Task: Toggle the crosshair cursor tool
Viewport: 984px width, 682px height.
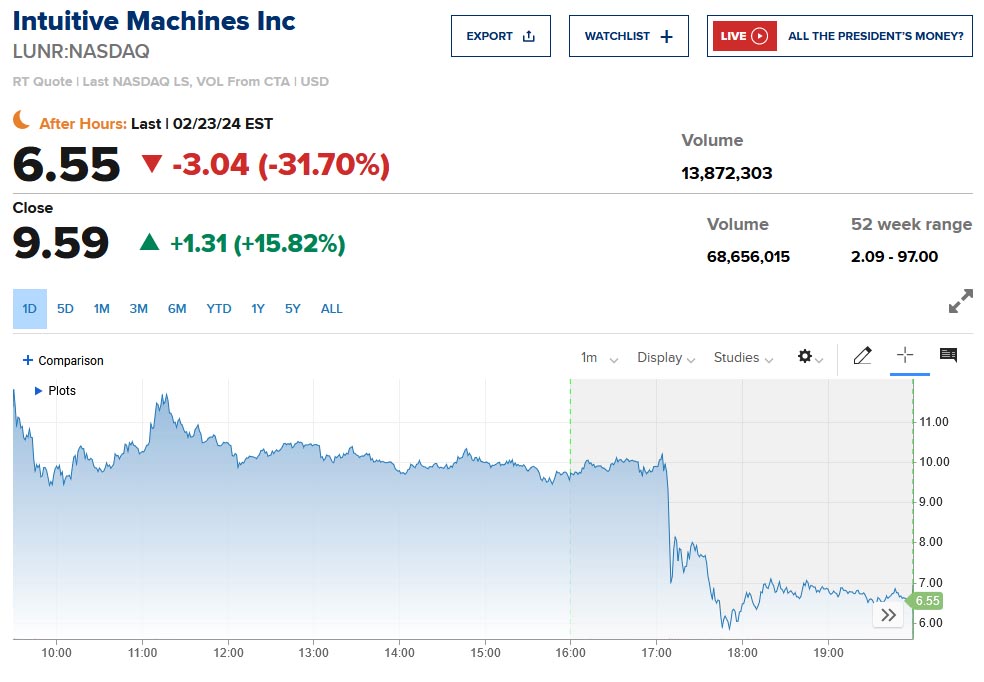Action: coord(905,356)
